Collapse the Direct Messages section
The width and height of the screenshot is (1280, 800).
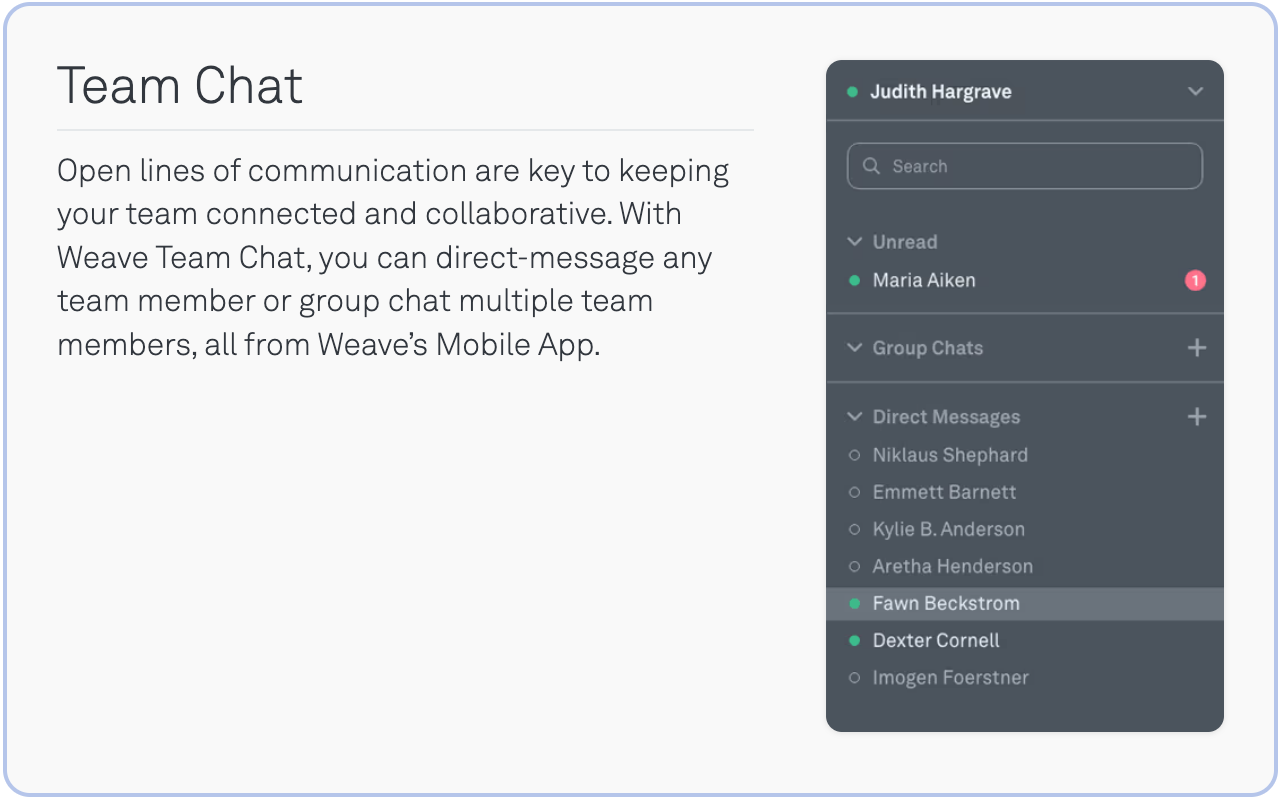(x=854, y=417)
